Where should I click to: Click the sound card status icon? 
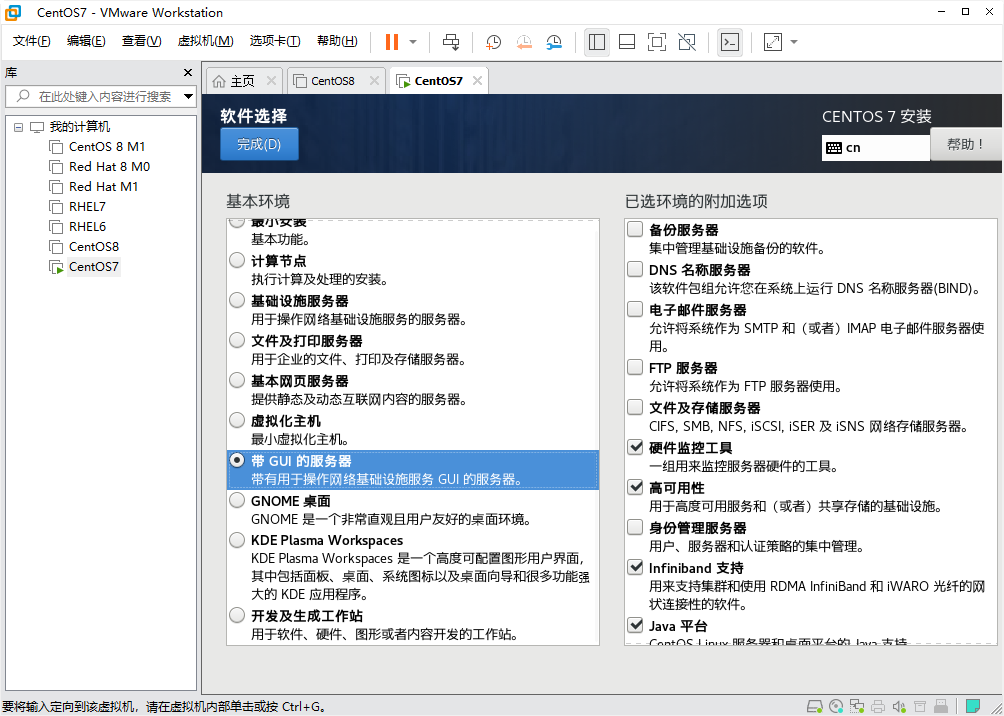pyautogui.click(x=899, y=706)
